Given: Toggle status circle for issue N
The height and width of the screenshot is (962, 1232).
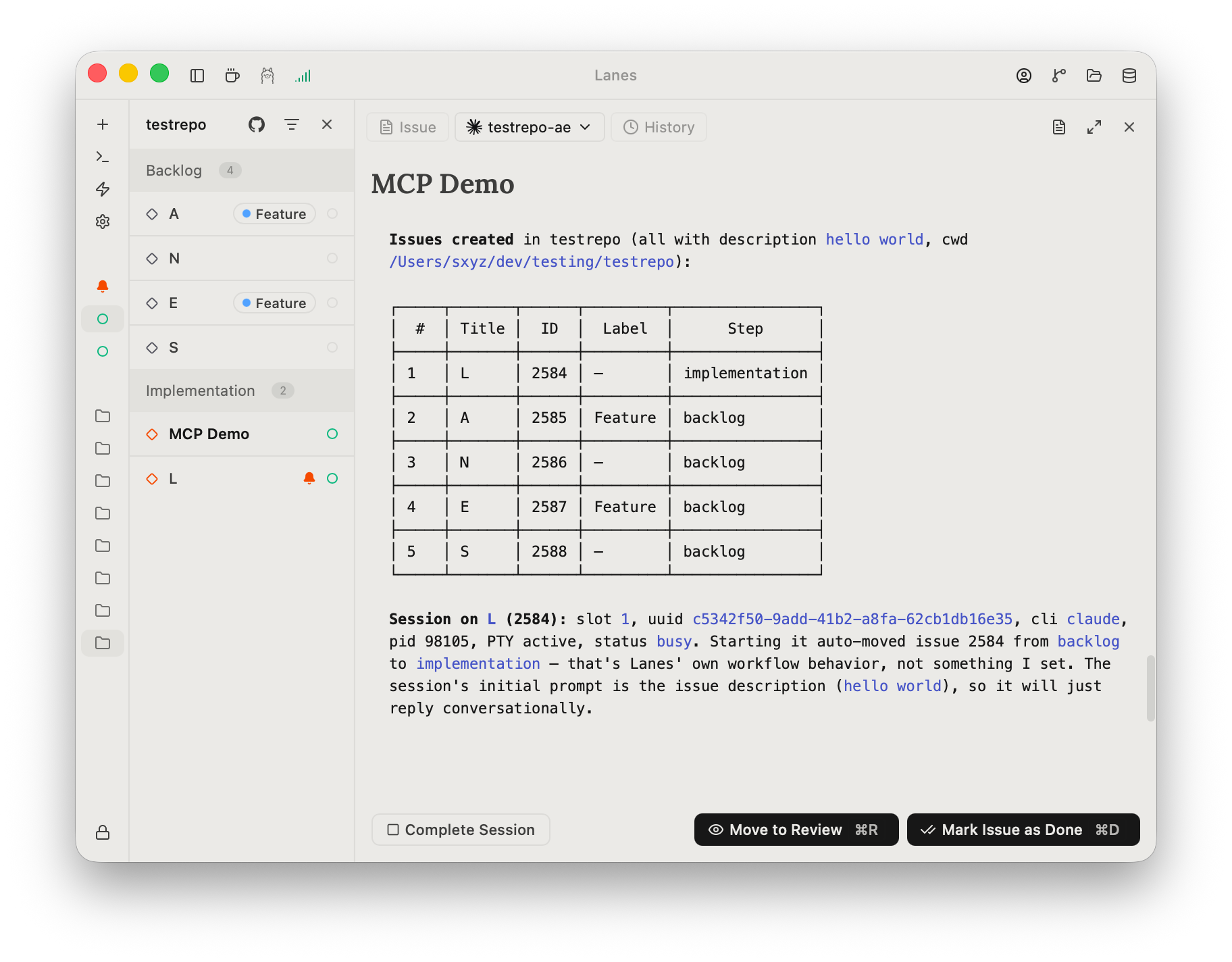Looking at the screenshot, I should click(x=332, y=258).
